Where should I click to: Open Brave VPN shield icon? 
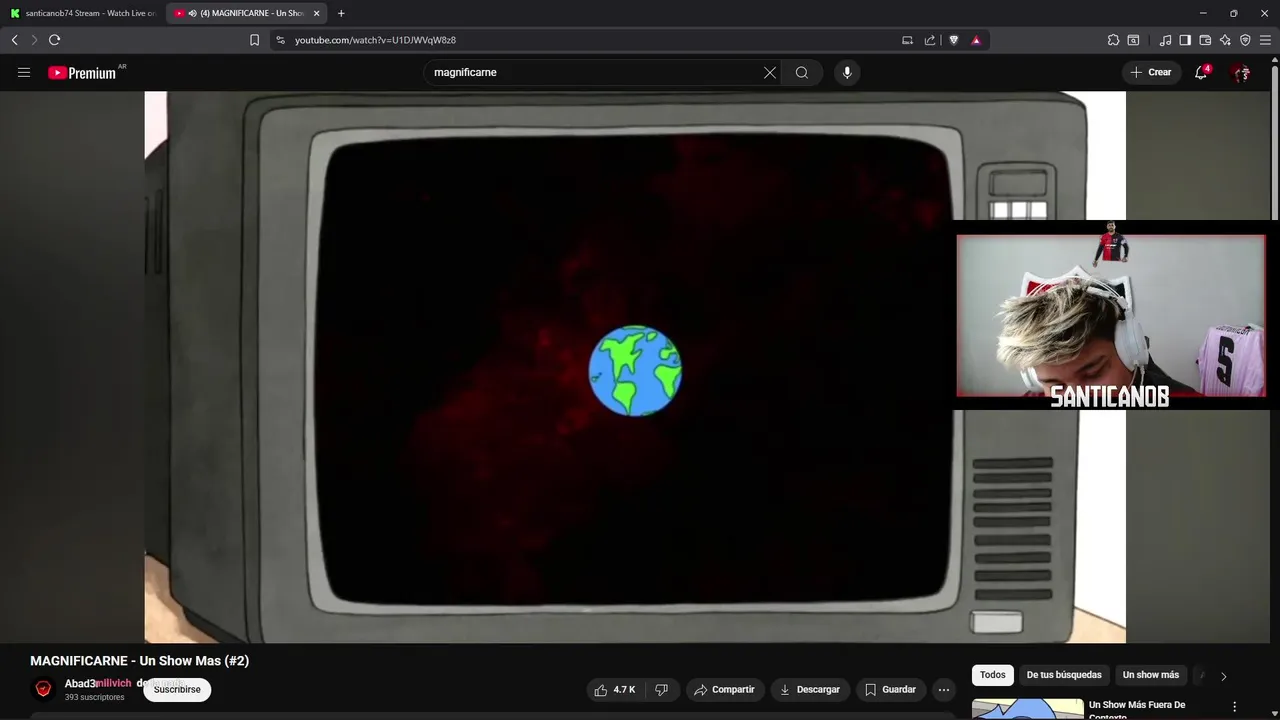point(1245,40)
